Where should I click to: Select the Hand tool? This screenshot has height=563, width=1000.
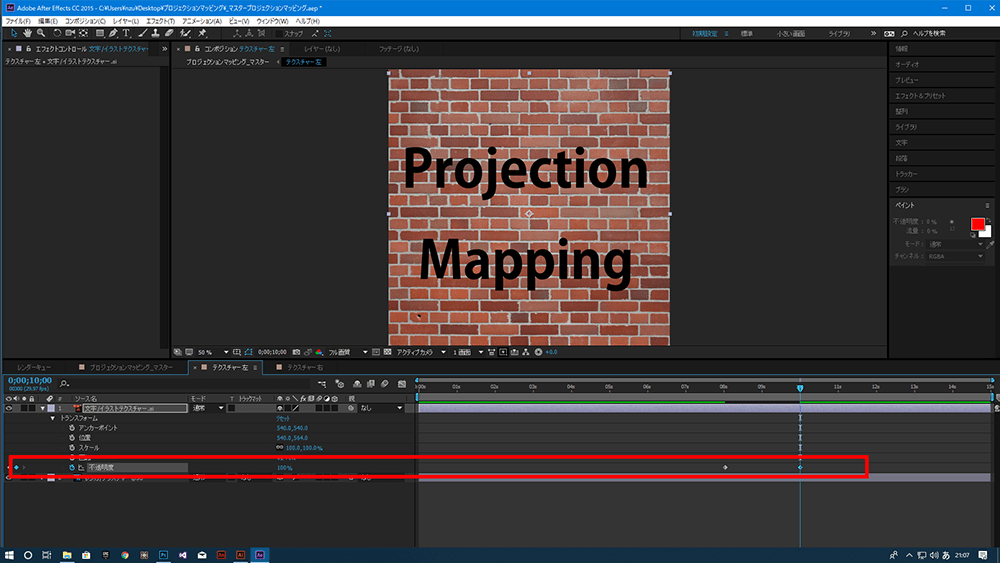point(27,33)
